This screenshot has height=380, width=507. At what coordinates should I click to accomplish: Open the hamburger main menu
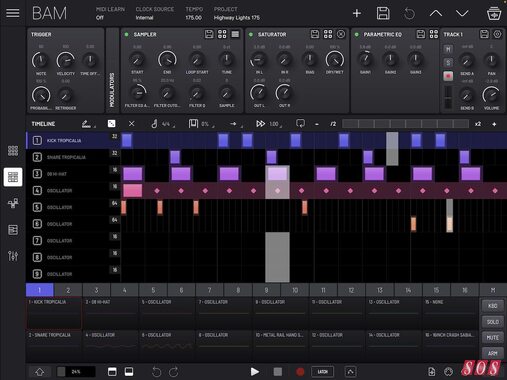(13, 13)
